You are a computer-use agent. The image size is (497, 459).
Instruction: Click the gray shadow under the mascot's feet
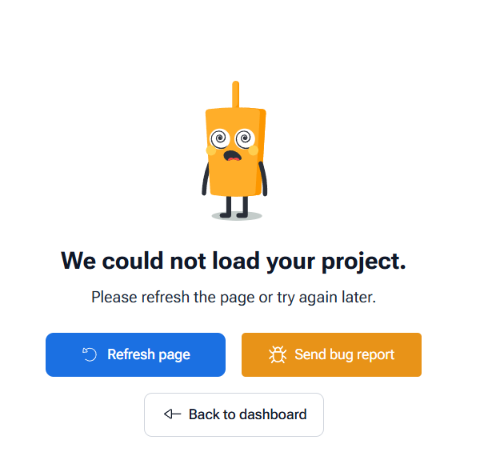(237, 216)
